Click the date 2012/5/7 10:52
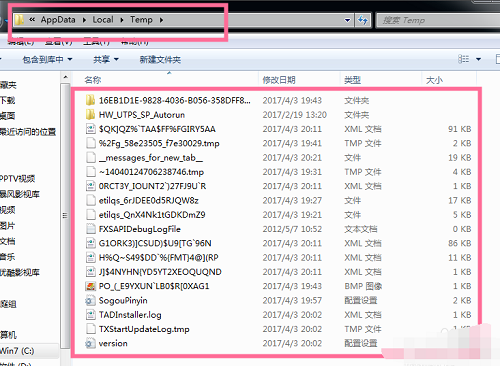 [292, 229]
